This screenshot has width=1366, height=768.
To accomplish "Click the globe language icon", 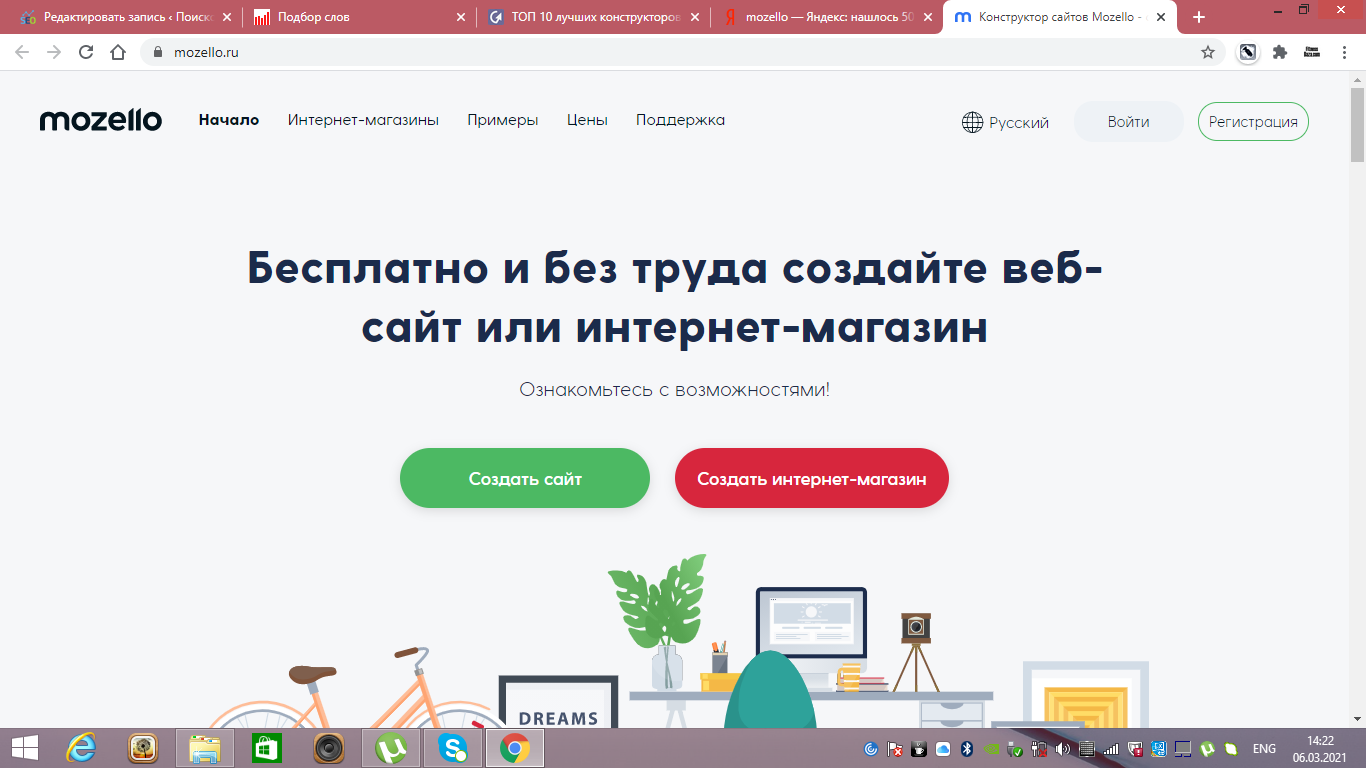I will (x=972, y=122).
